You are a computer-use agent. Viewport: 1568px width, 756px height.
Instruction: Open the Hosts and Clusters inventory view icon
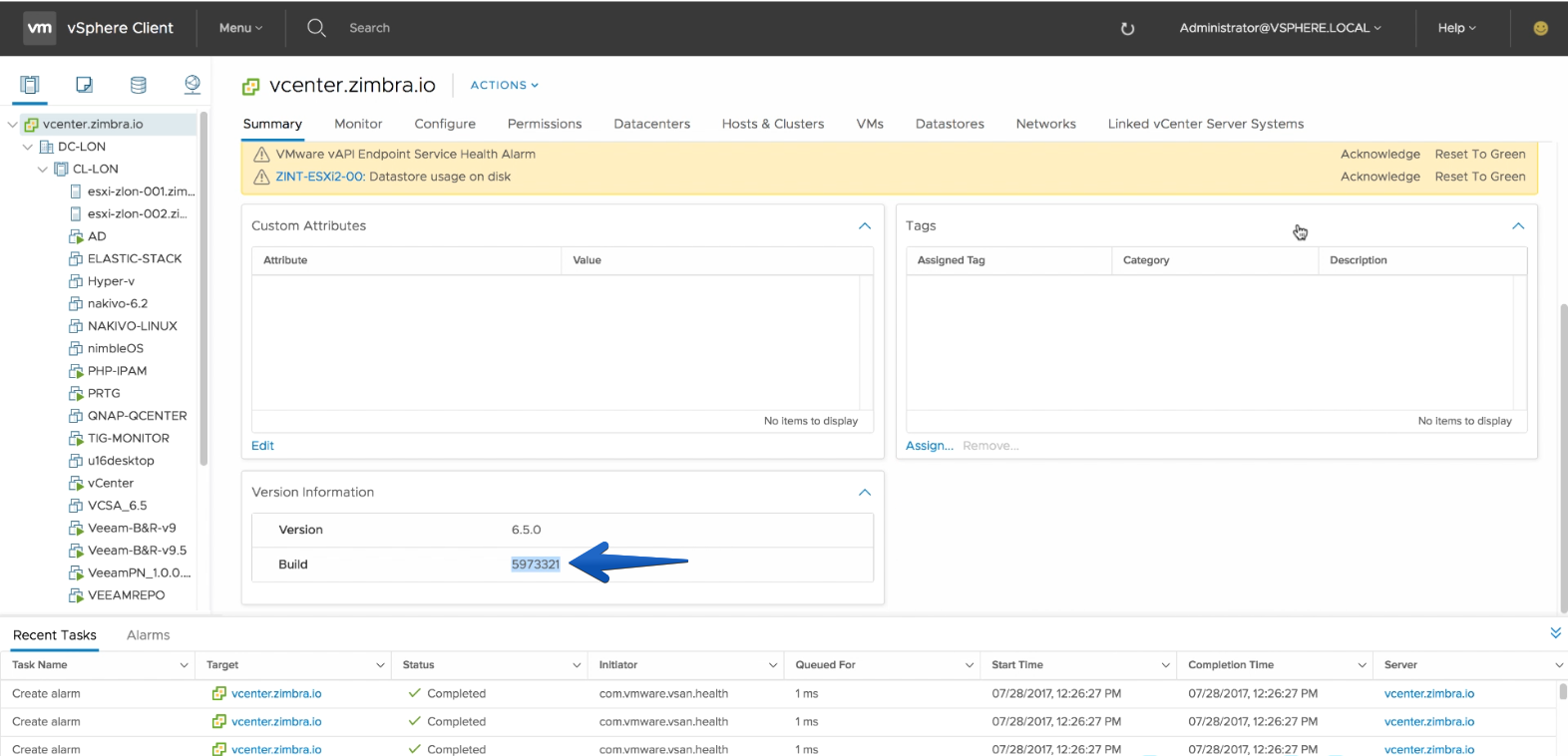(x=30, y=85)
